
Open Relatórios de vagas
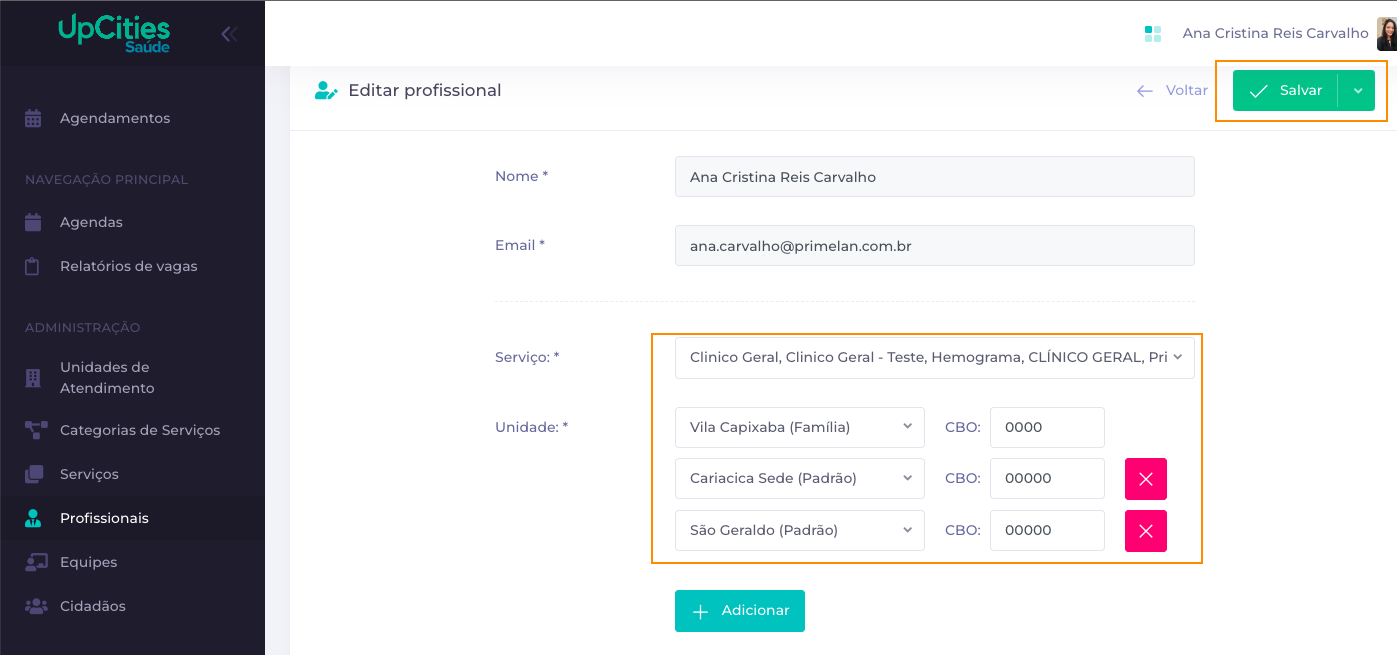tap(132, 266)
